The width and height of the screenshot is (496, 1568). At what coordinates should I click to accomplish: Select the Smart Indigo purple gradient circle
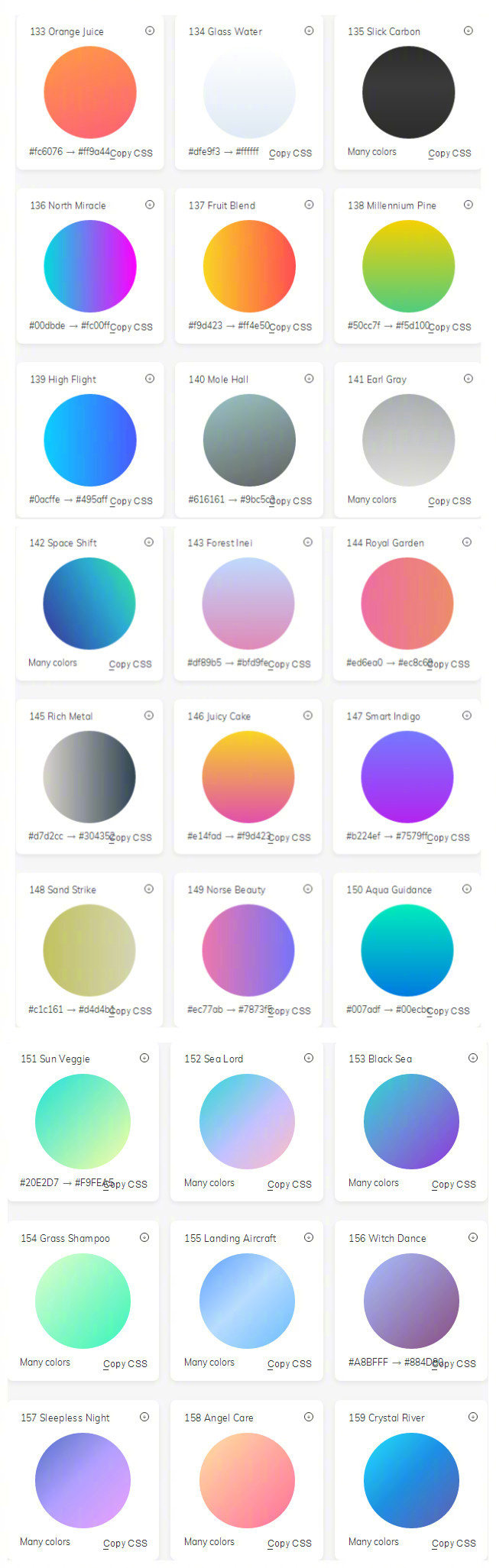click(407, 777)
